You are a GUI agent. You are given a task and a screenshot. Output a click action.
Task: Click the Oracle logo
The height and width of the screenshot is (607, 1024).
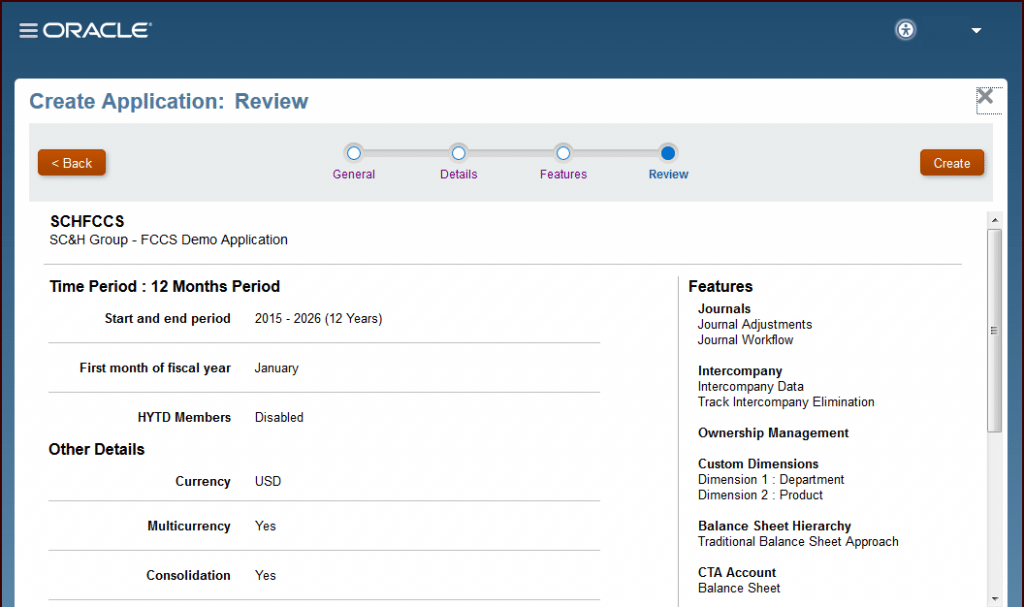coord(97,31)
